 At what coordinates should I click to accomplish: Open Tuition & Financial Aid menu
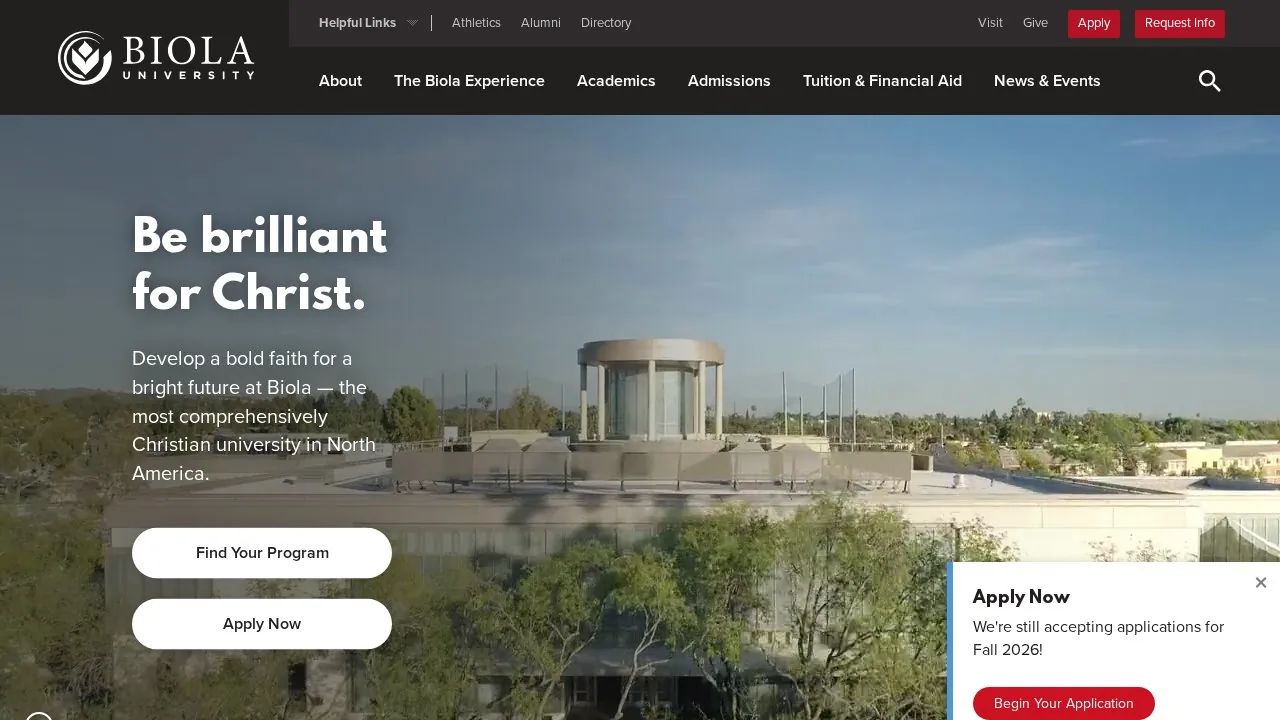882,81
